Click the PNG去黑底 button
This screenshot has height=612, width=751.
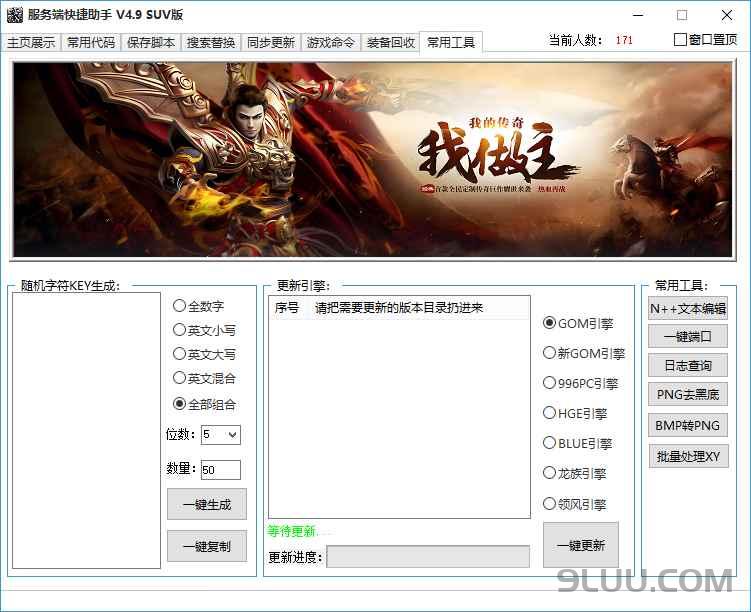click(688, 395)
